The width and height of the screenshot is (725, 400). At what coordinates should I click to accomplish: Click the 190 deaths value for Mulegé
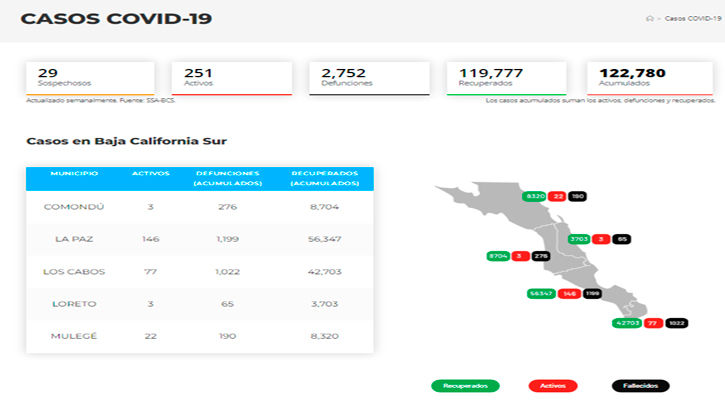227,336
